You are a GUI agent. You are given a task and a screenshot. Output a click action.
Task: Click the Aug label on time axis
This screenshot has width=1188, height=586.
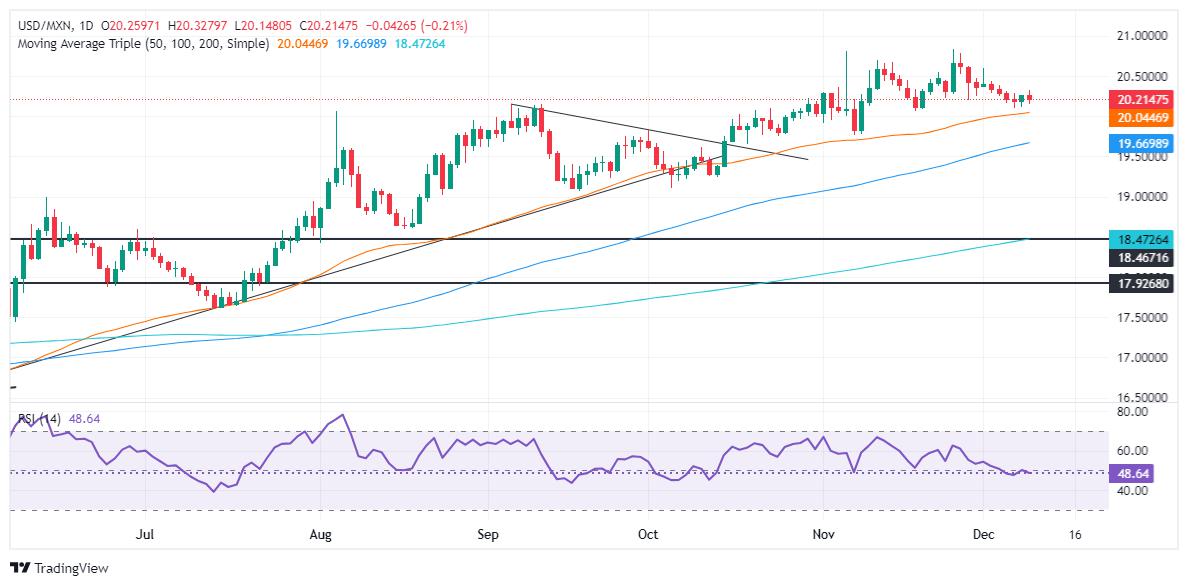[x=322, y=535]
